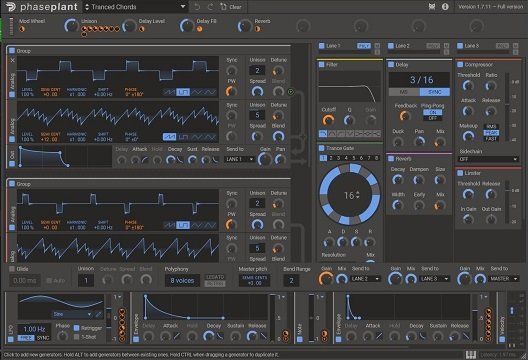Toggle the Limiter enable box

point(460,173)
